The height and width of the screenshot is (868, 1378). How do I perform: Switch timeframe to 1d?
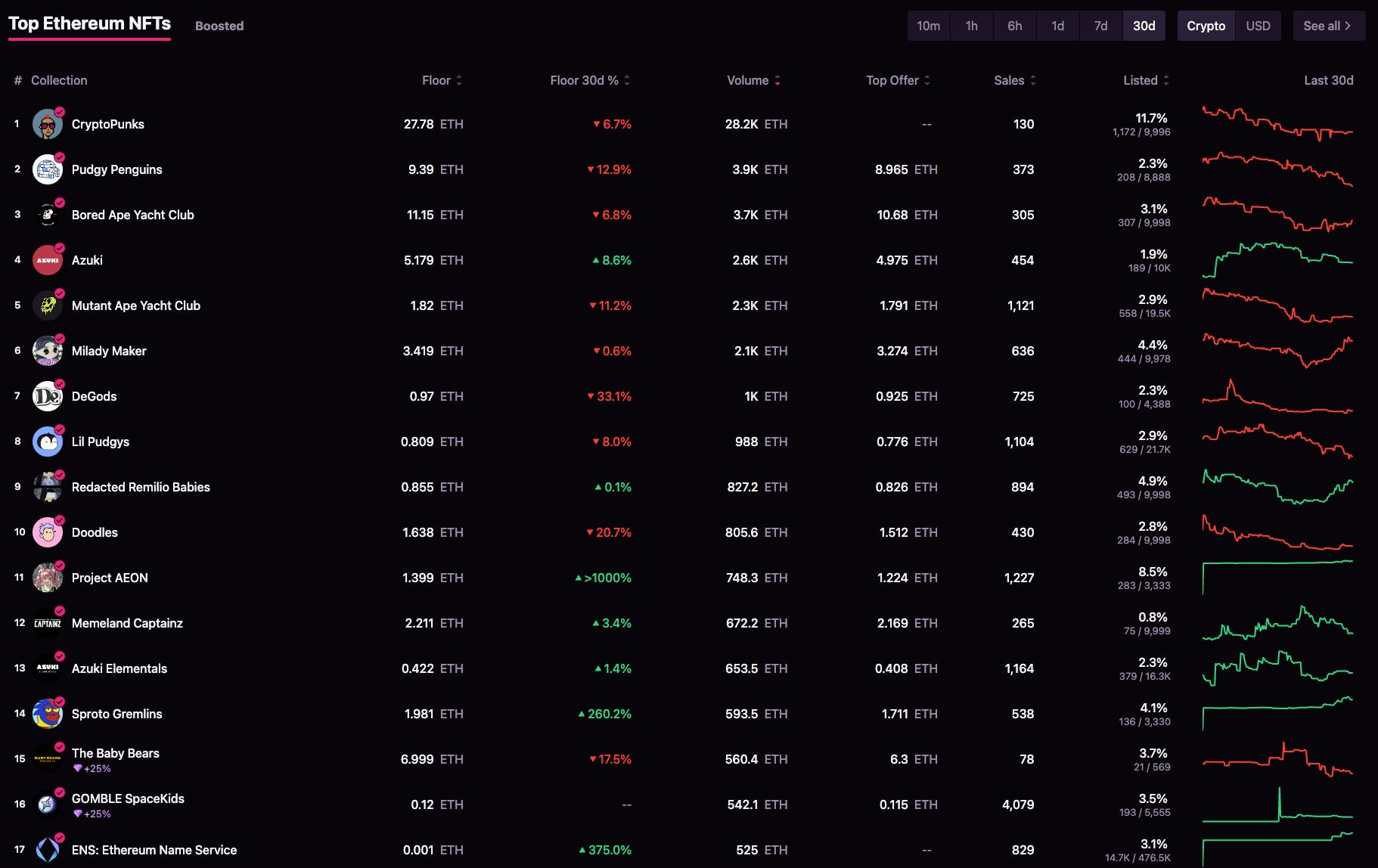point(1058,26)
